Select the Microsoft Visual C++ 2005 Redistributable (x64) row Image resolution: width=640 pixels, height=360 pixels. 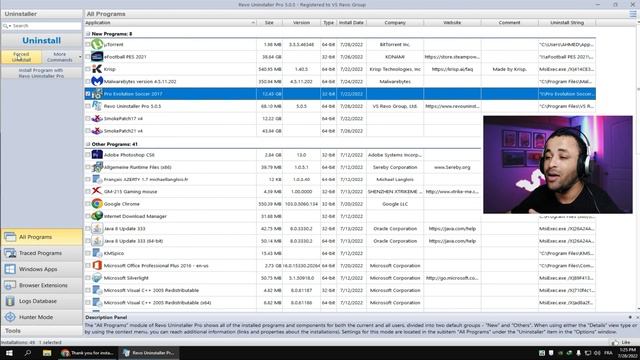click(340, 302)
